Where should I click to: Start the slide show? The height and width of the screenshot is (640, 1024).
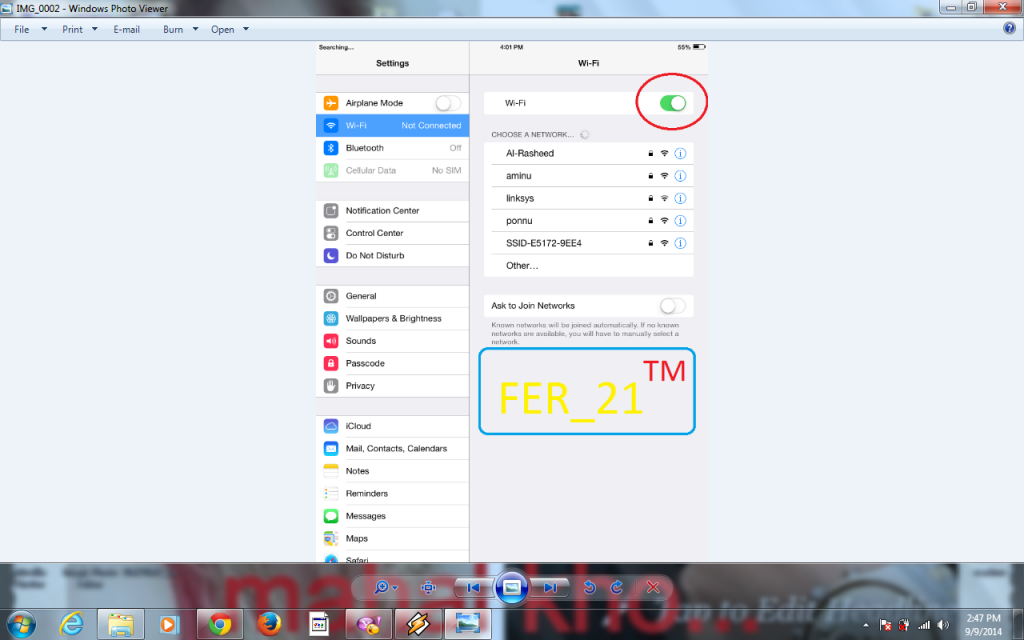(511, 588)
